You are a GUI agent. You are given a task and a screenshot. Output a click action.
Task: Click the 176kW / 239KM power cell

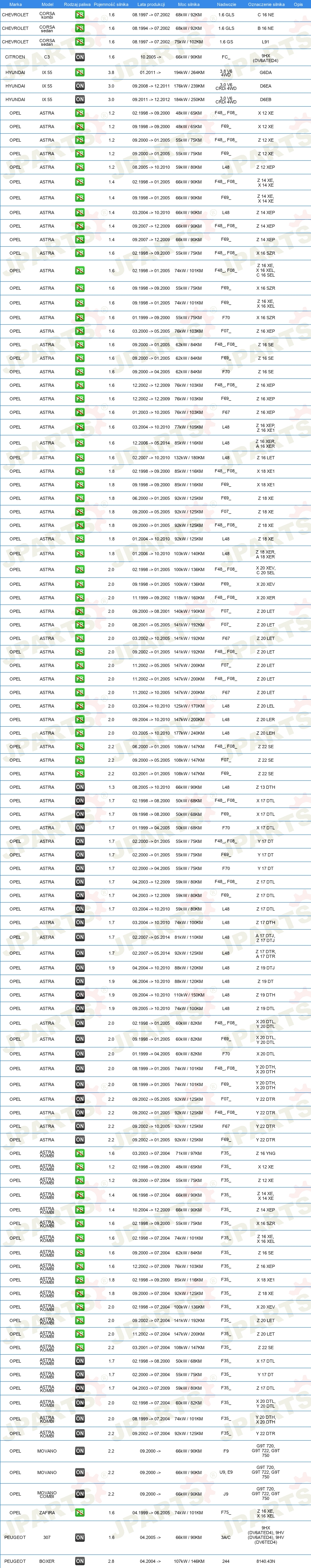point(189,86)
